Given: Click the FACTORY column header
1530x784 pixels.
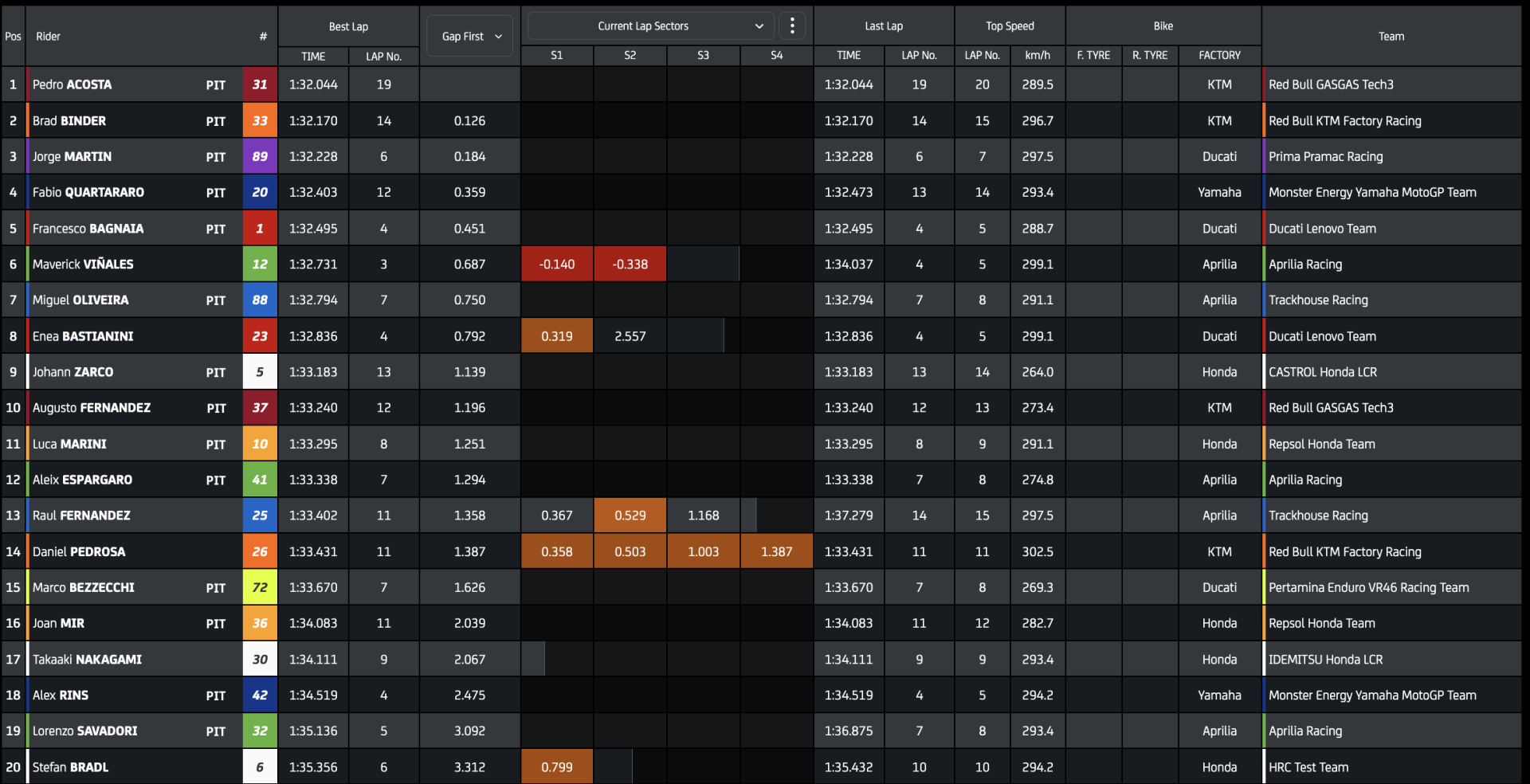Looking at the screenshot, I should click(1219, 56).
